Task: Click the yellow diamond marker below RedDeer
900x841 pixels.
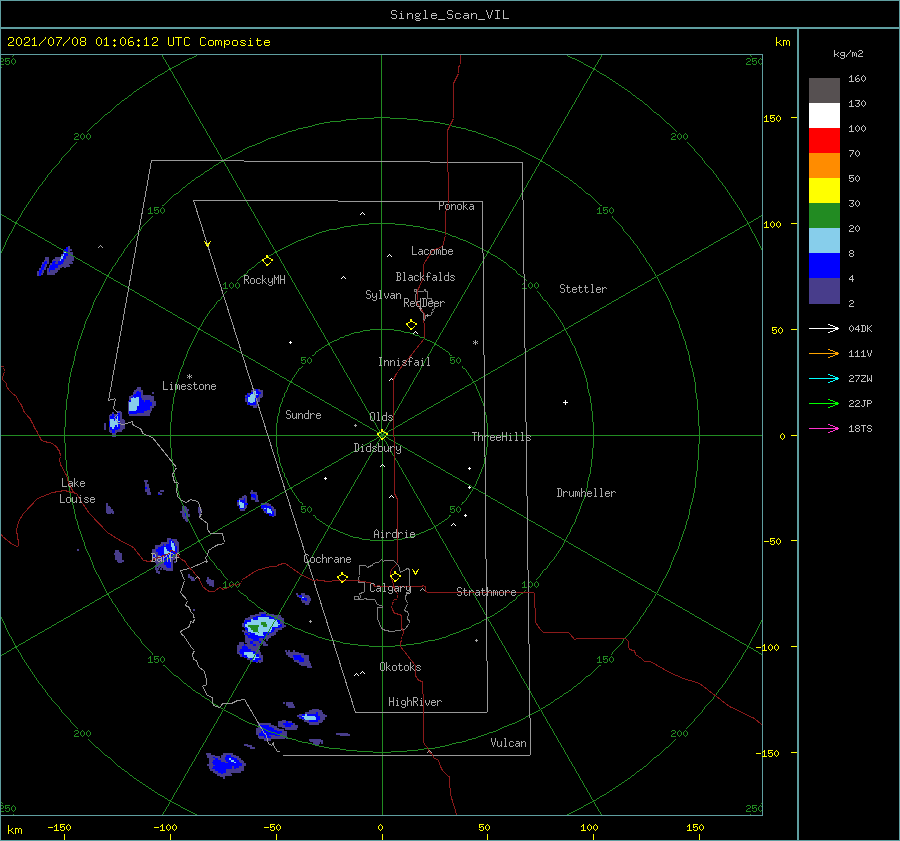Action: (411, 325)
